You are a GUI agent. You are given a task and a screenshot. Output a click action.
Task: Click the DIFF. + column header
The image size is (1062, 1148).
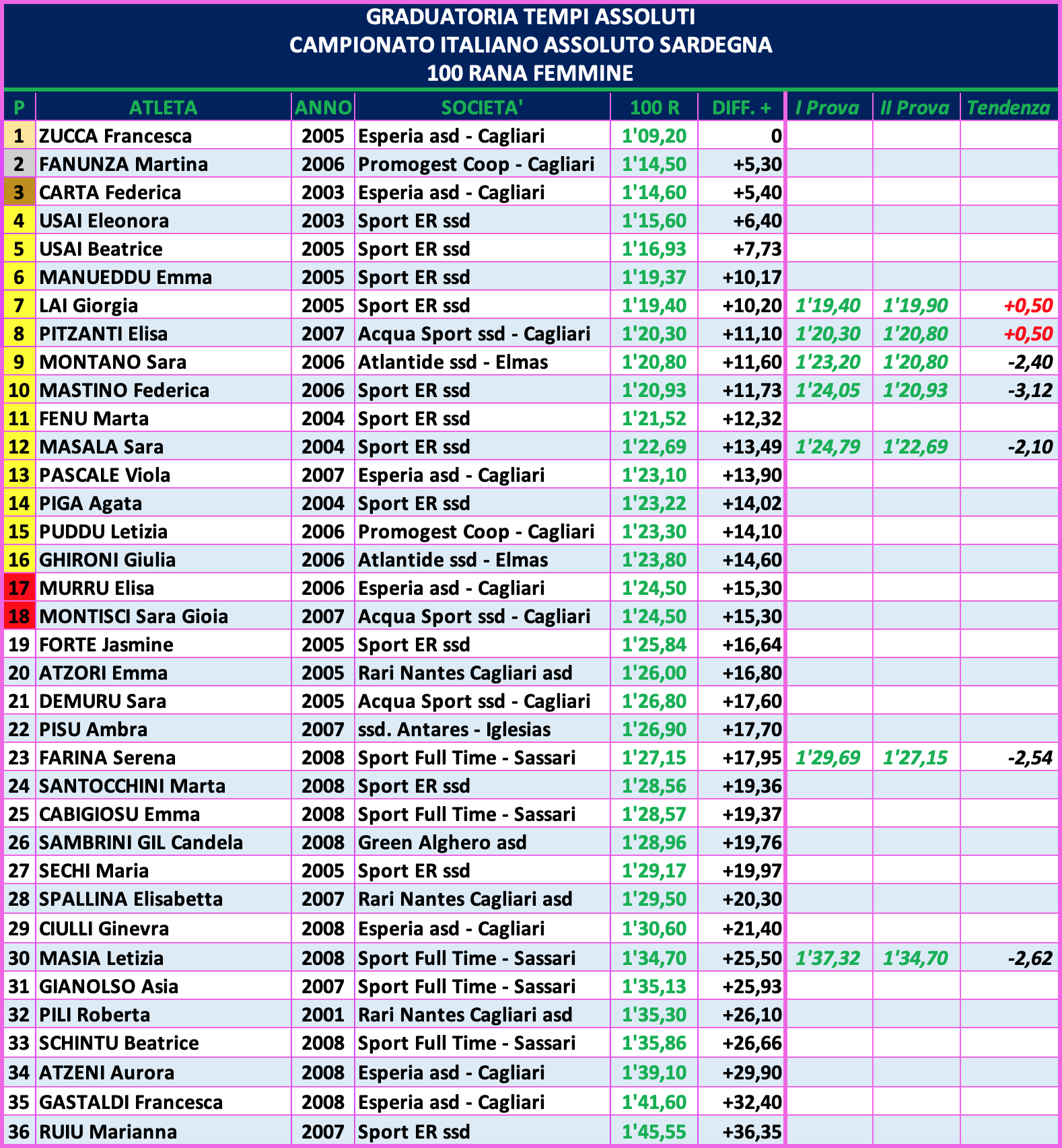click(741, 108)
